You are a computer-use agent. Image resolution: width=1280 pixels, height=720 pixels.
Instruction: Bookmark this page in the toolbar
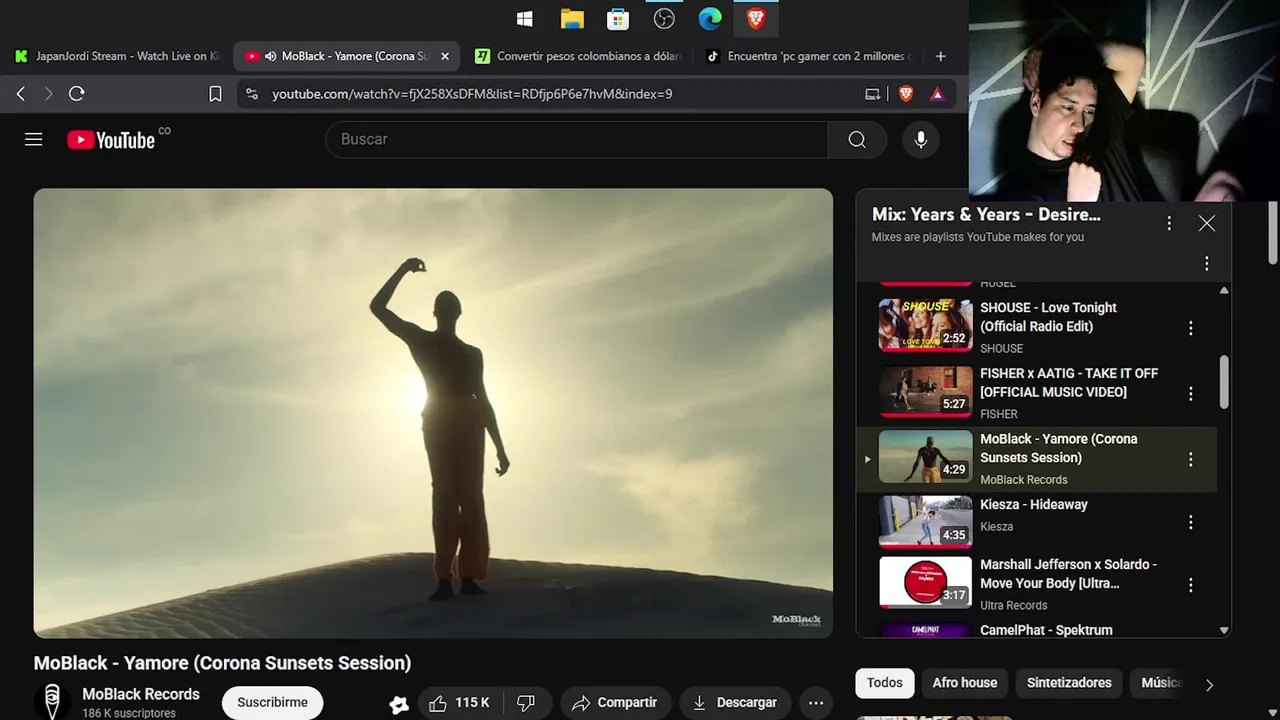click(215, 94)
